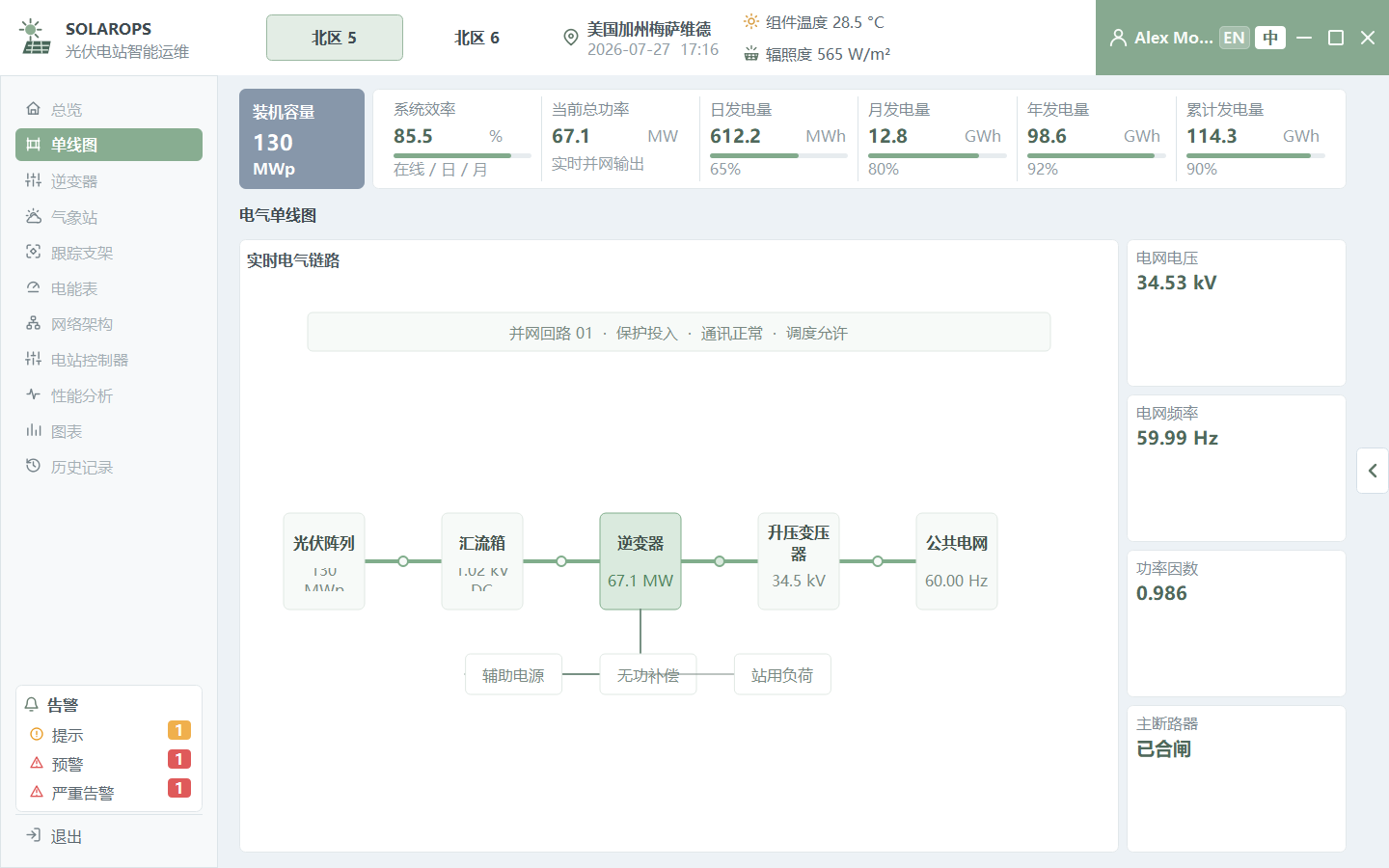Image resolution: width=1389 pixels, height=868 pixels.
Task: Expand the collapsed right side panel chevron
Action: point(1373,471)
